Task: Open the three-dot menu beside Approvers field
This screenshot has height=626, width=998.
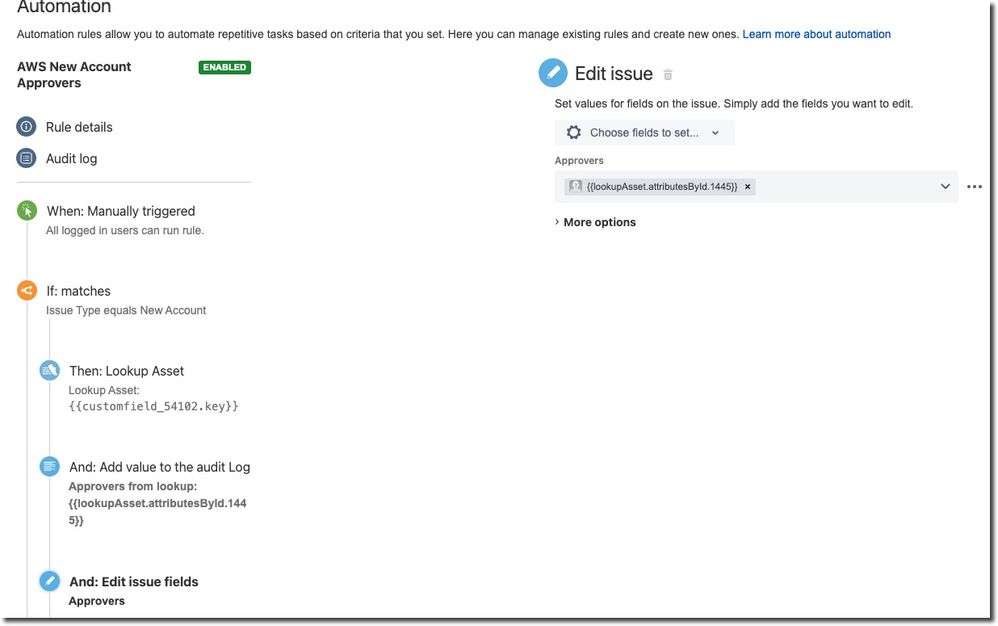Action: point(974,186)
